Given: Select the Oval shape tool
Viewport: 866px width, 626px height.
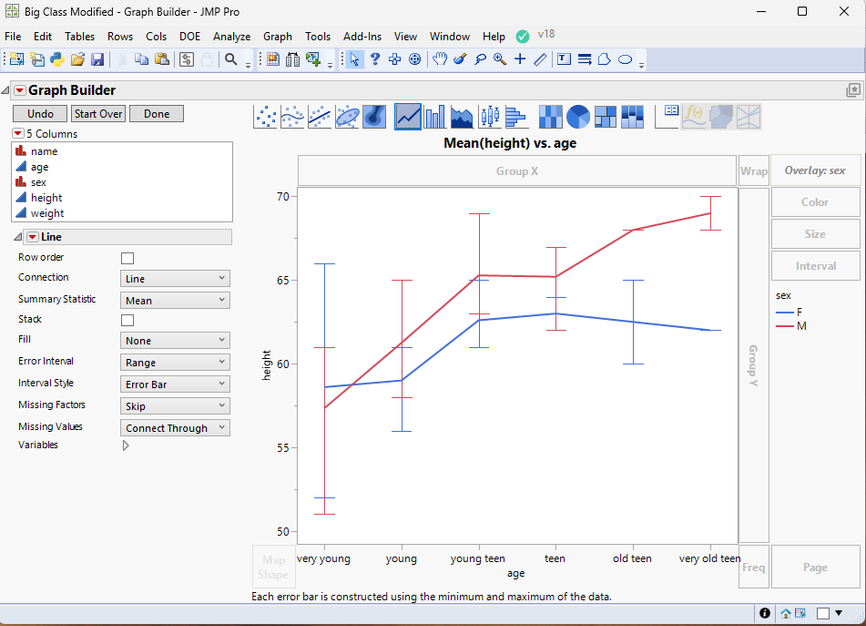Looking at the screenshot, I should (625, 59).
